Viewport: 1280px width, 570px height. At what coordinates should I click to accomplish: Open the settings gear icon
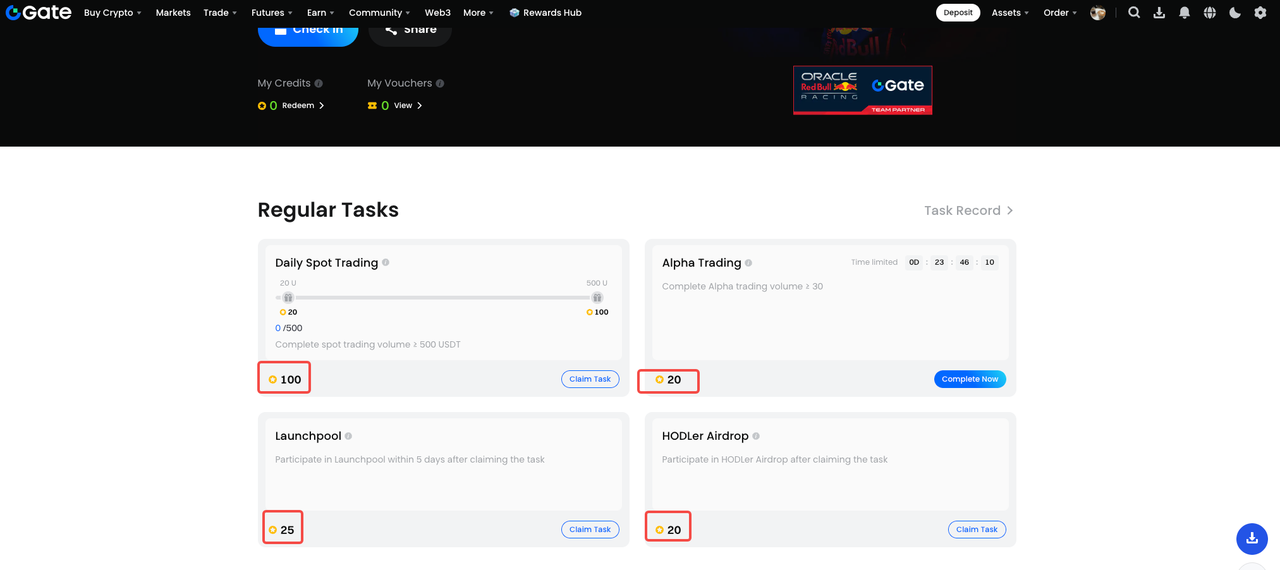pyautogui.click(x=1260, y=13)
